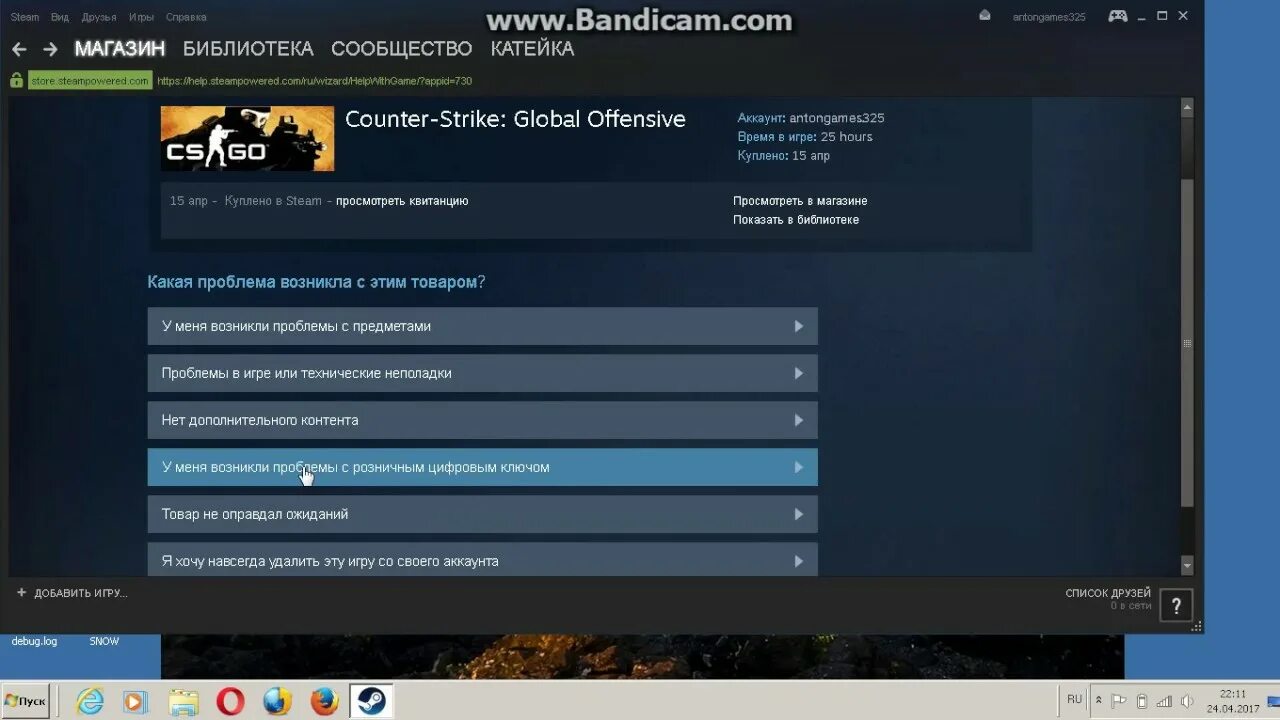Click the RU language indicator in the tray
The image size is (1280, 720).
tap(1074, 699)
